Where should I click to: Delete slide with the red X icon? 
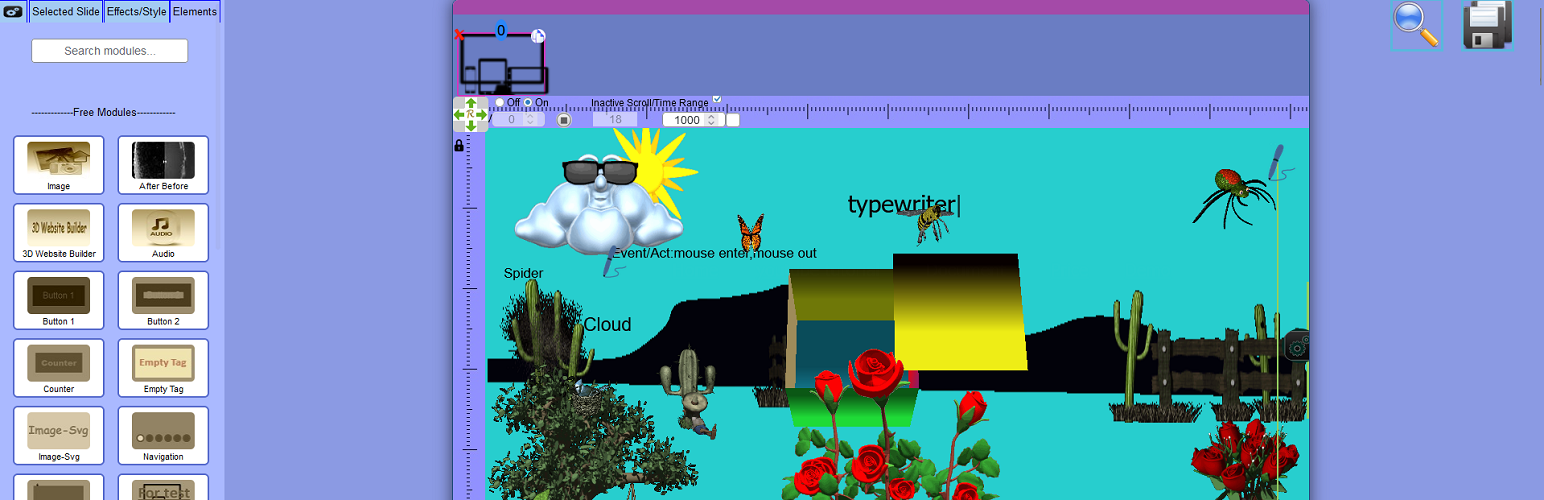coord(459,35)
